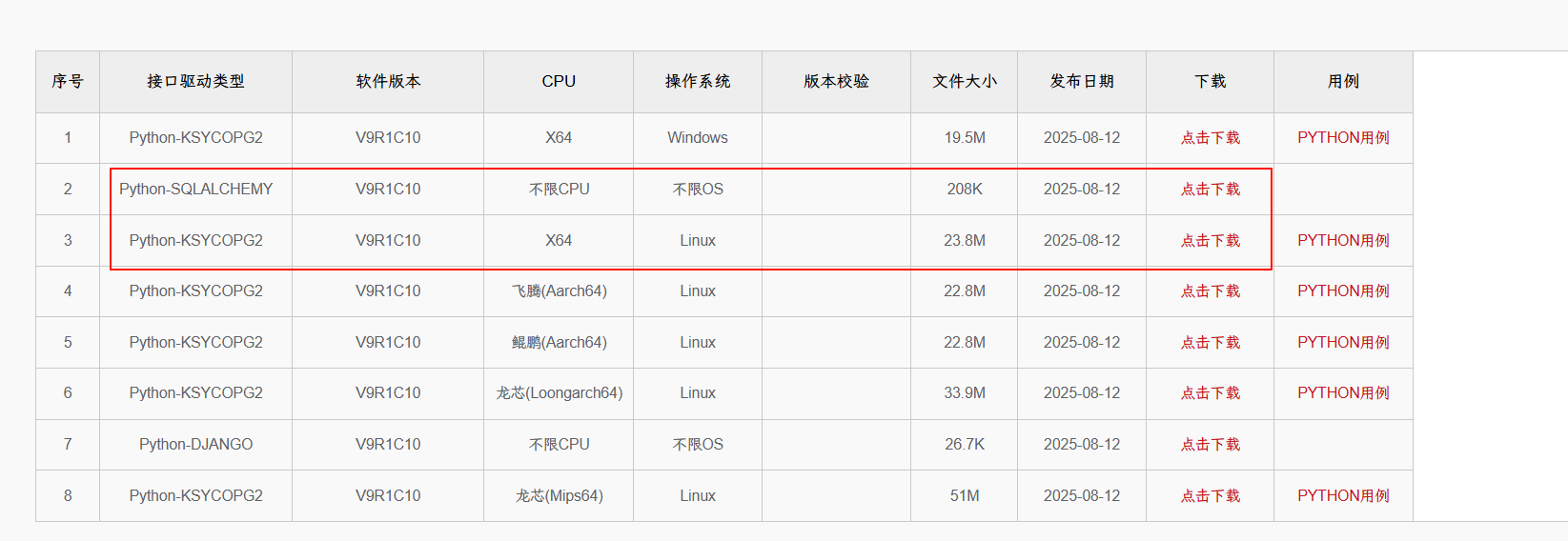Download the 鲲鹏(Aarch64) Linux driver
1568x541 pixels.
pos(1210,343)
